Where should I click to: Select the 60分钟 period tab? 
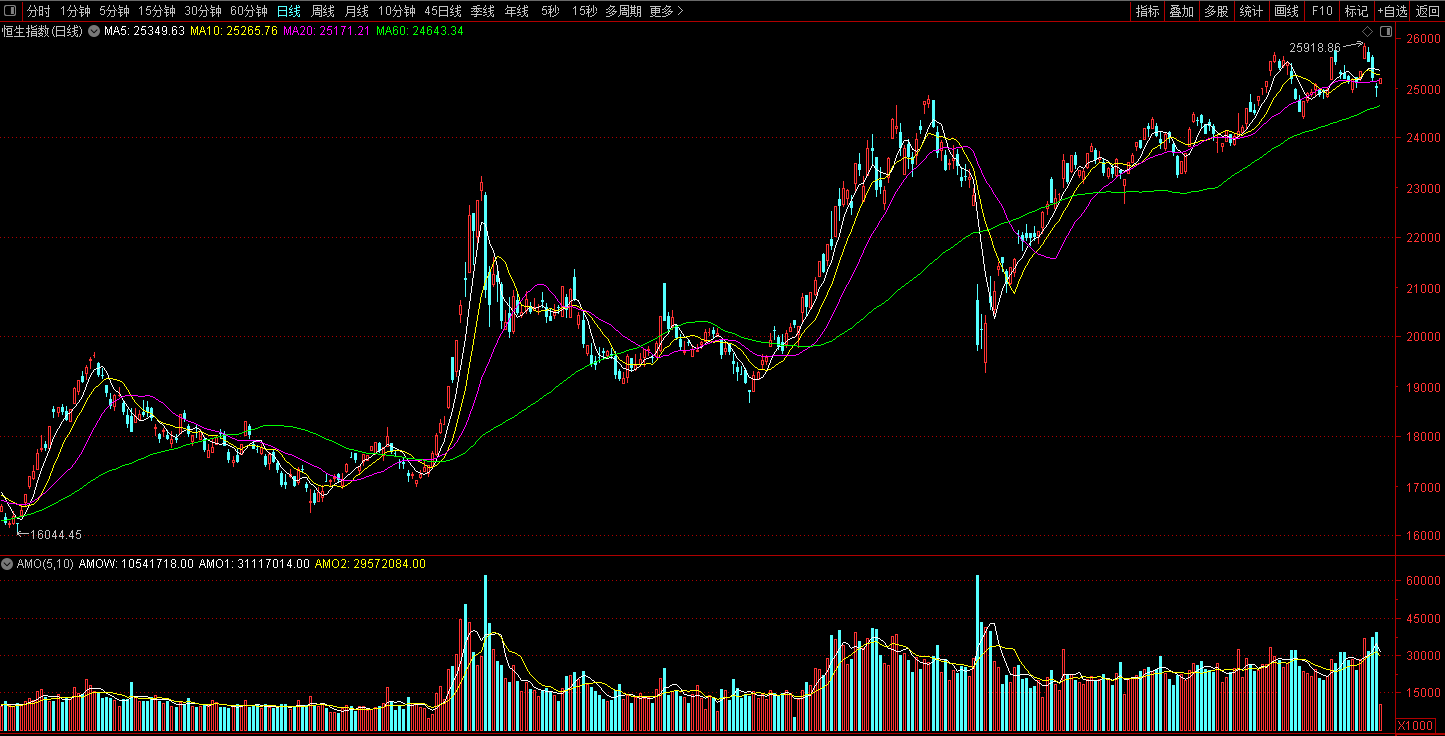(x=248, y=11)
